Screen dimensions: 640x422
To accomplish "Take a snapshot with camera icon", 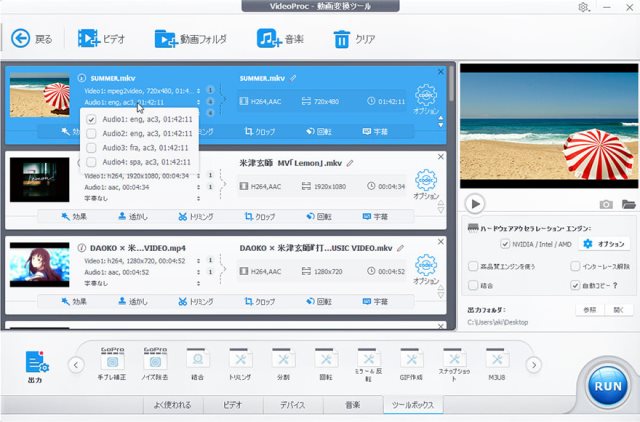I will (x=606, y=204).
